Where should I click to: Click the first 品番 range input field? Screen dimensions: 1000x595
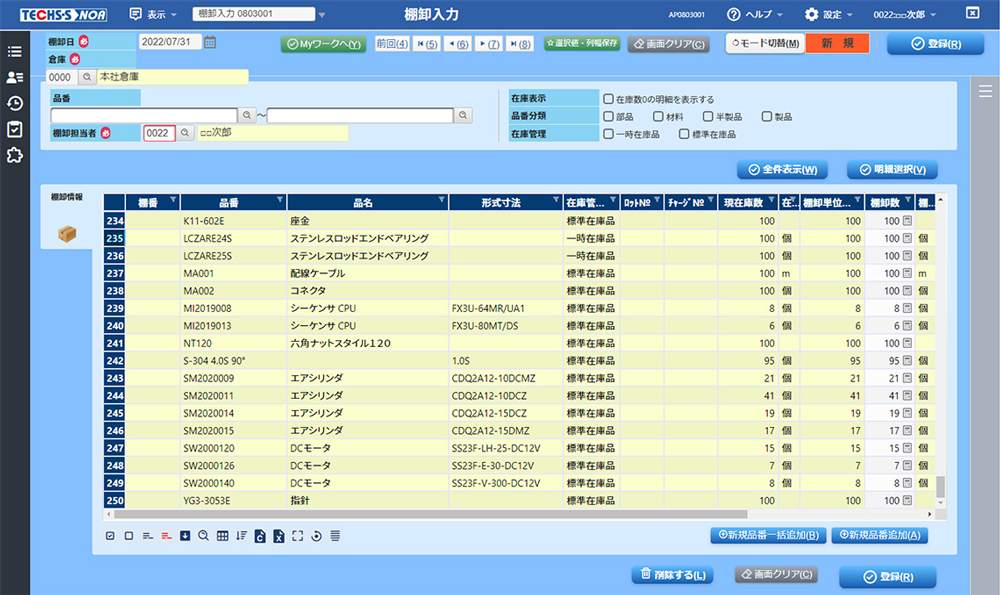[144, 115]
